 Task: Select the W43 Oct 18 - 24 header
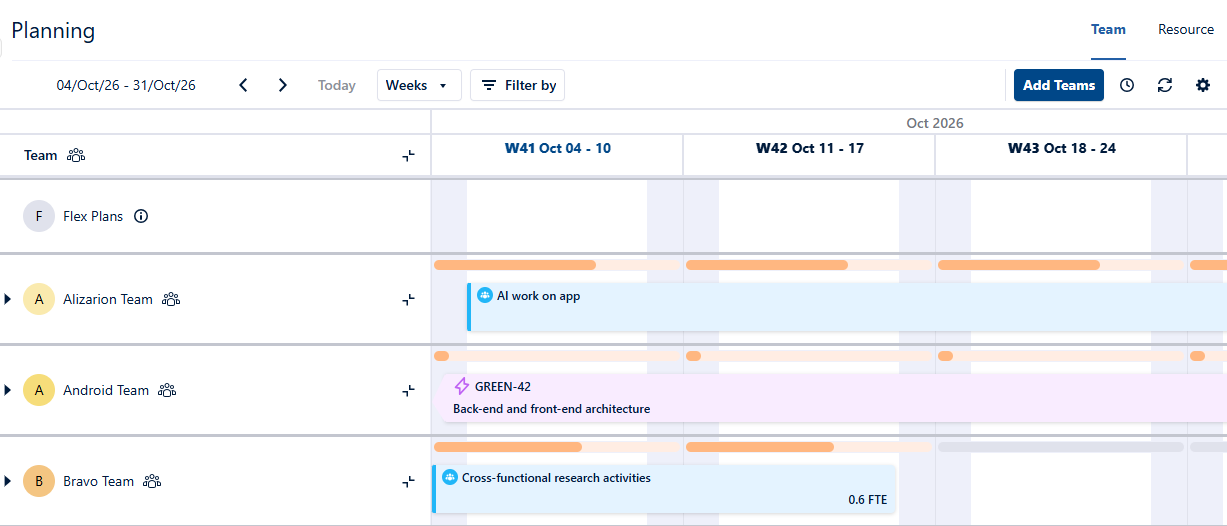pos(1061,148)
